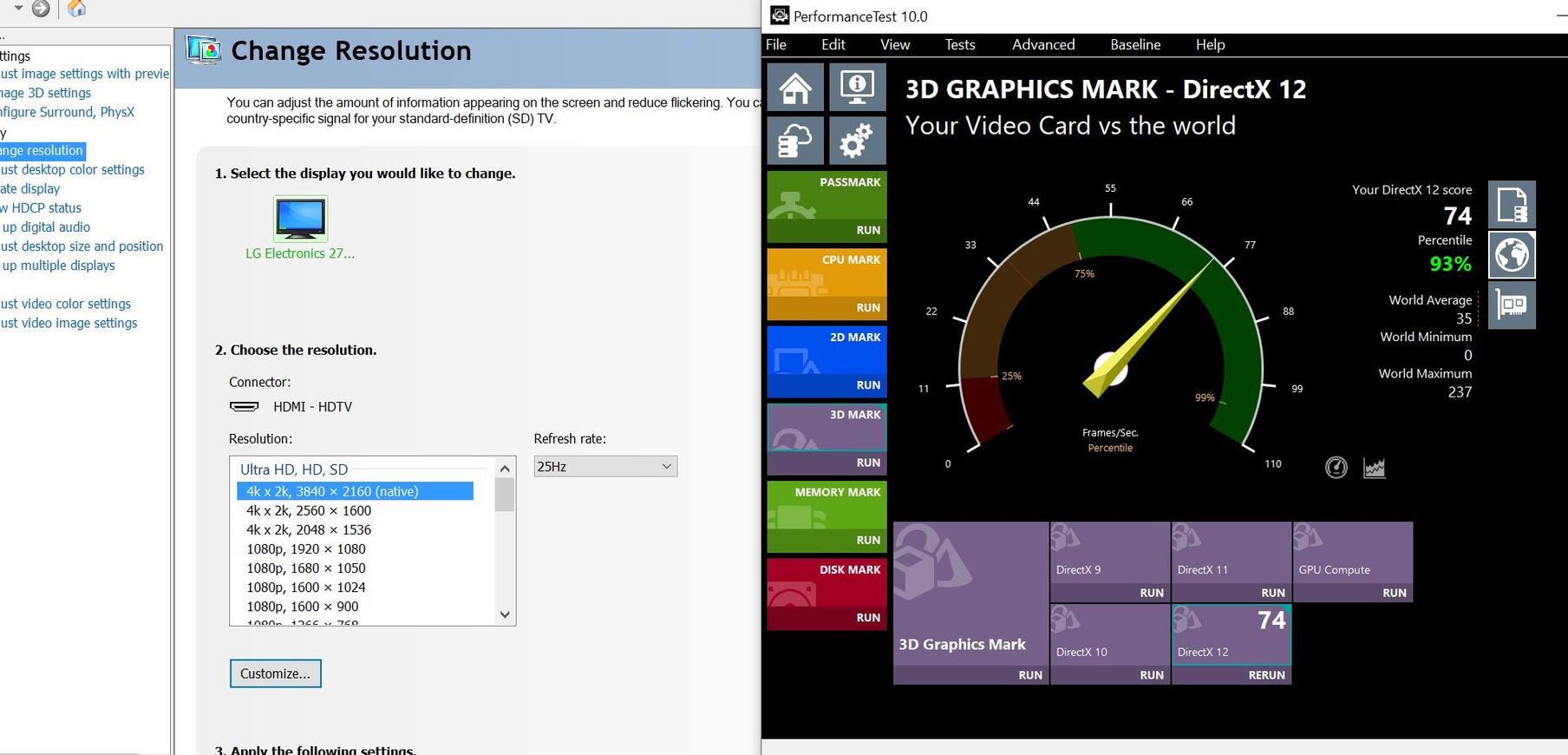
Task: Open the Tests menu
Action: coord(960,44)
